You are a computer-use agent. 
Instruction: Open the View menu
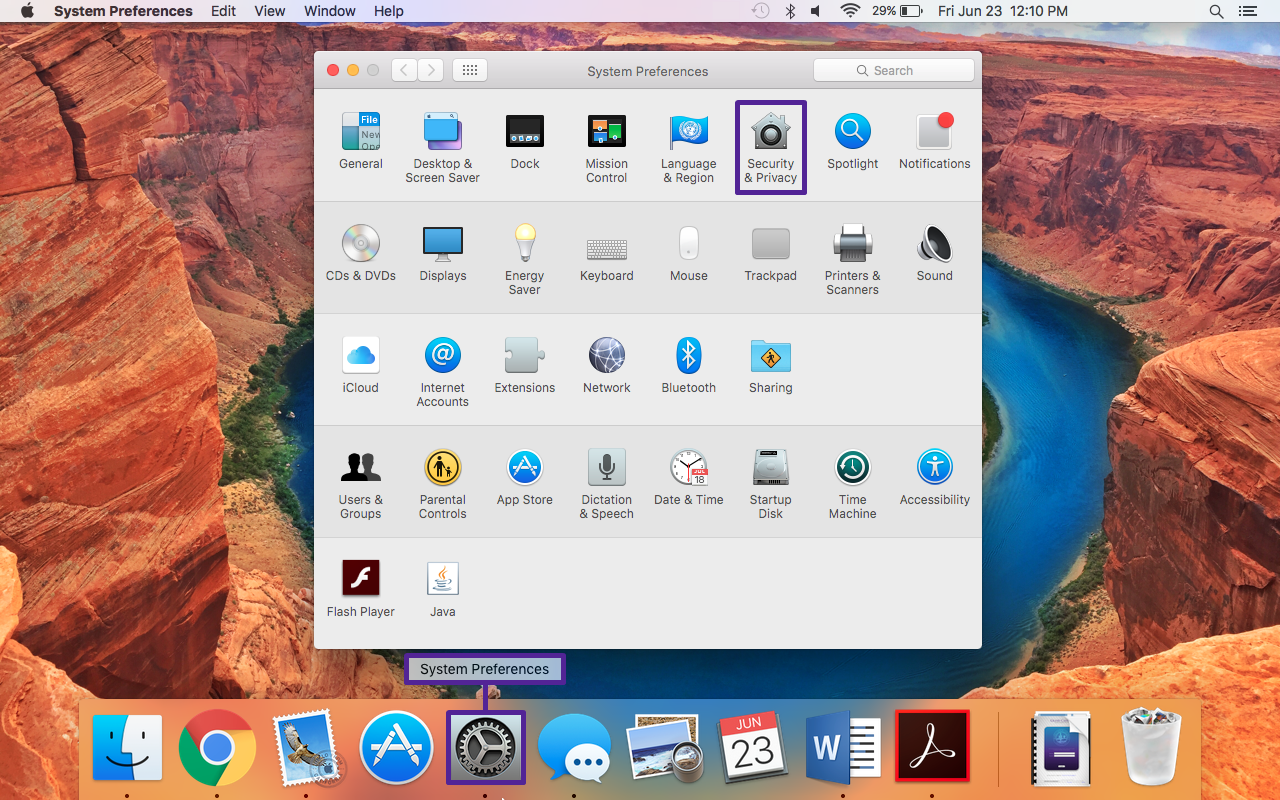tap(270, 11)
